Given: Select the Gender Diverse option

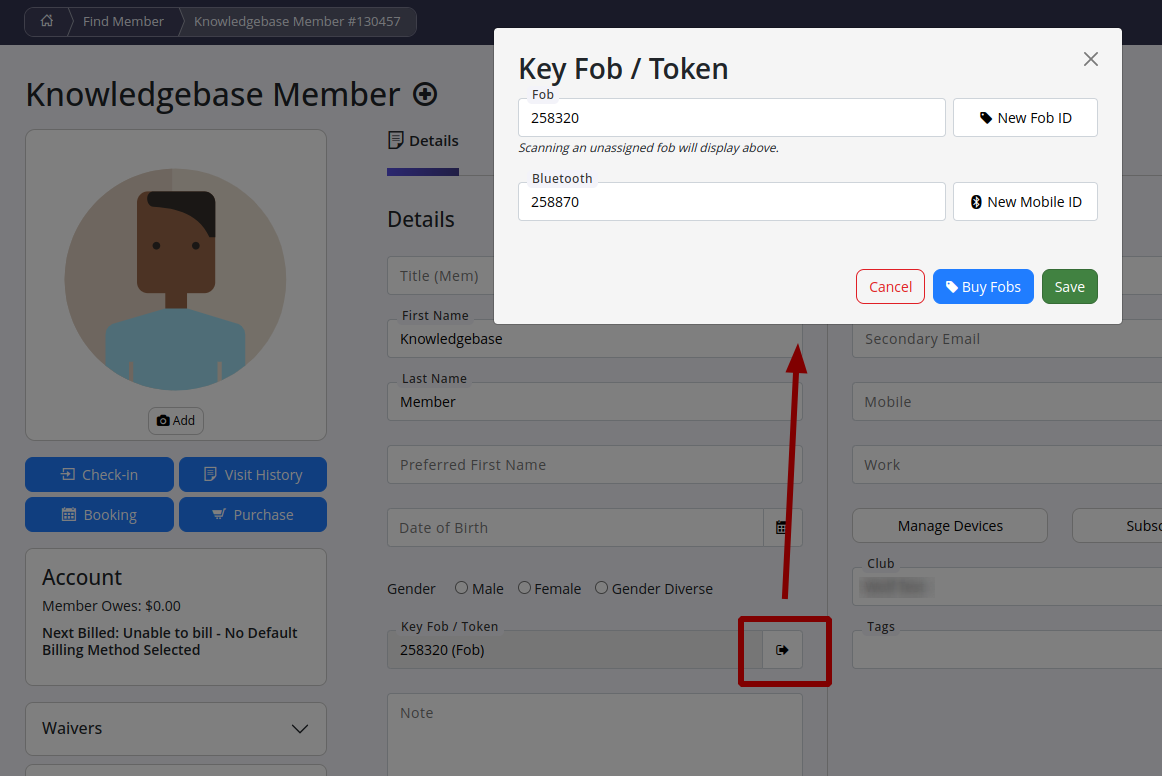Looking at the screenshot, I should click(x=601, y=588).
